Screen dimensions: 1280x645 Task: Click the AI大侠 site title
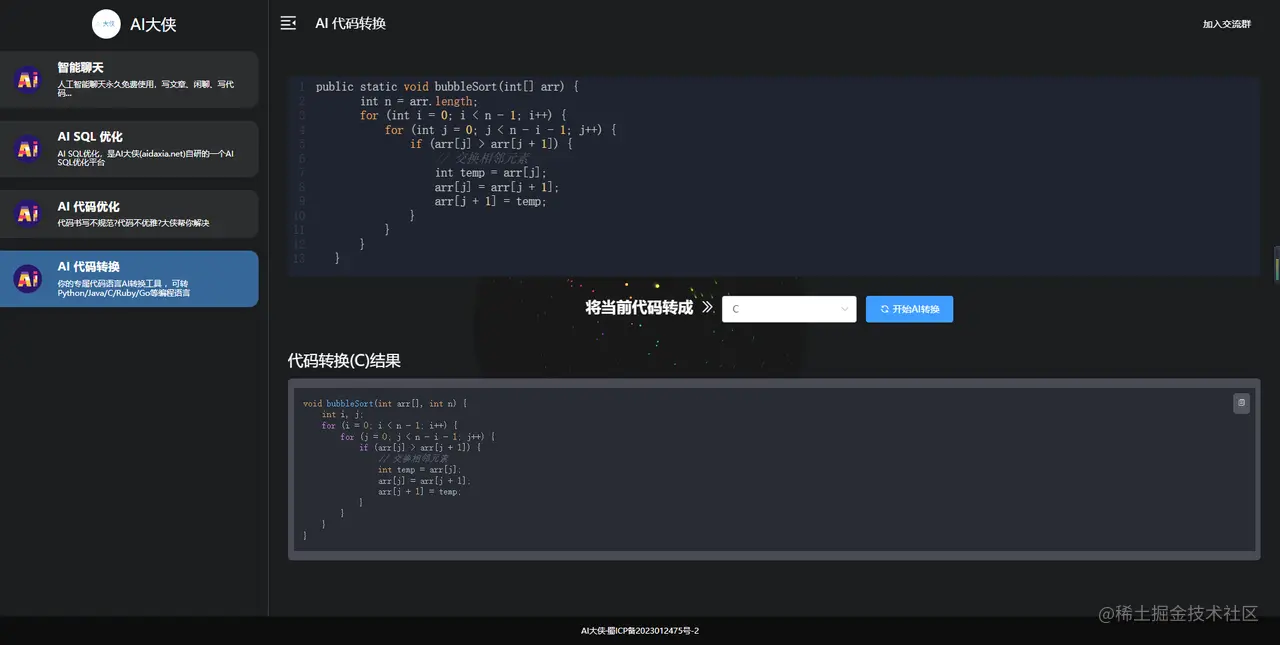coord(153,25)
